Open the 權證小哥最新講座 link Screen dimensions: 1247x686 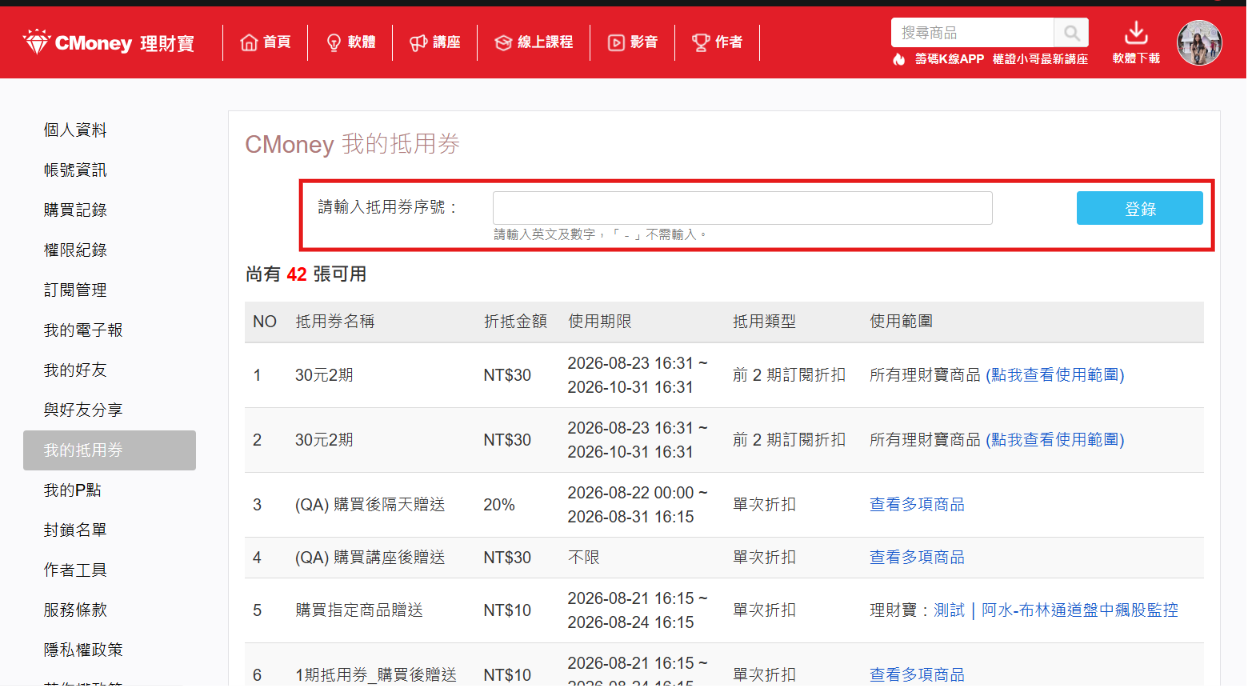pos(1040,59)
